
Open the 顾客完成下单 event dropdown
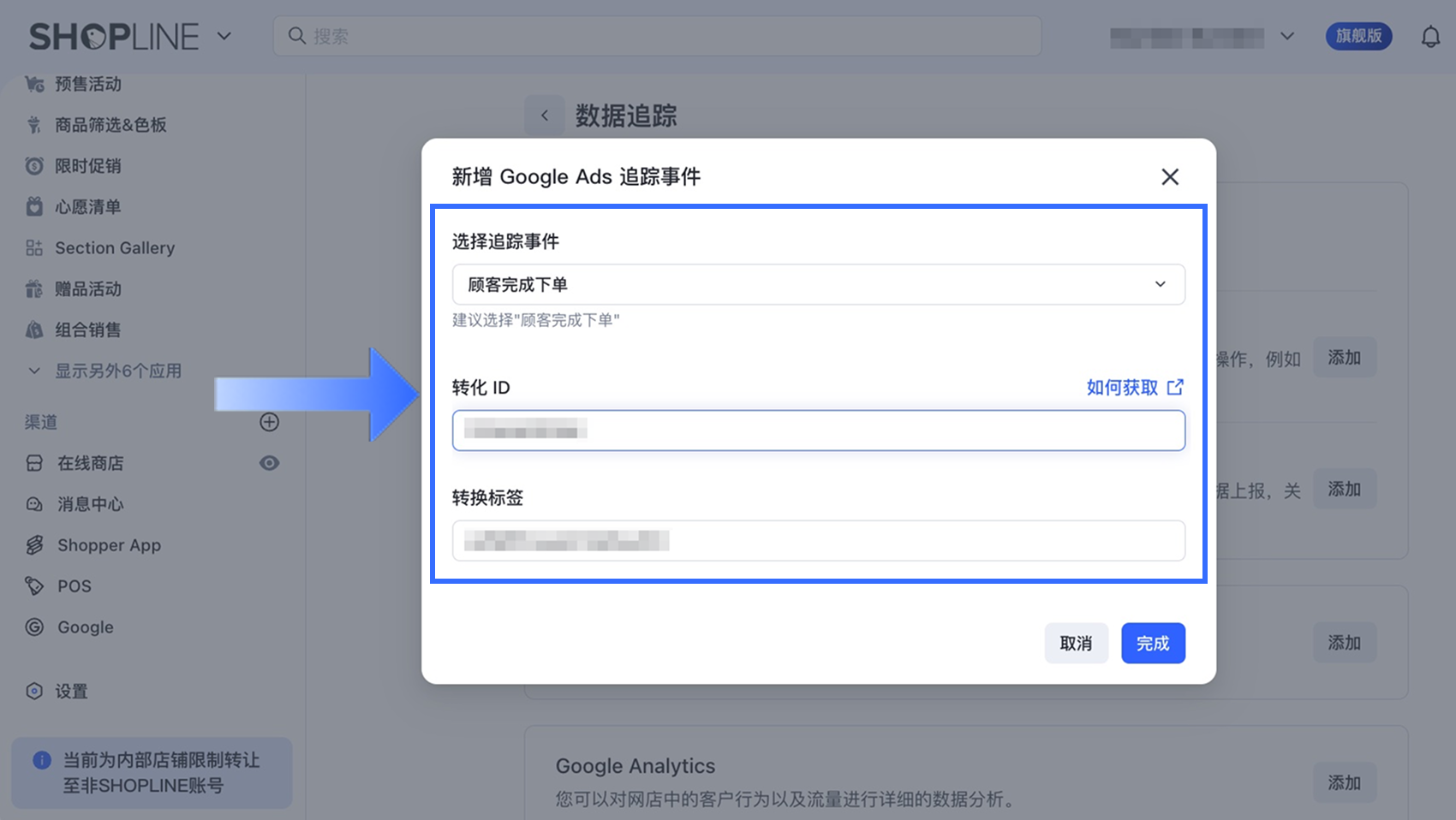point(819,284)
